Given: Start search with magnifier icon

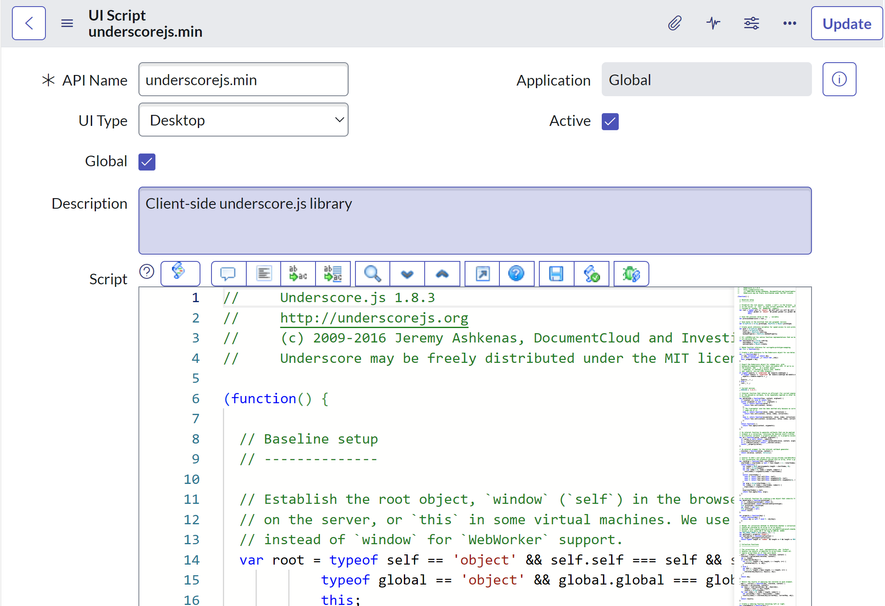Looking at the screenshot, I should click(373, 274).
